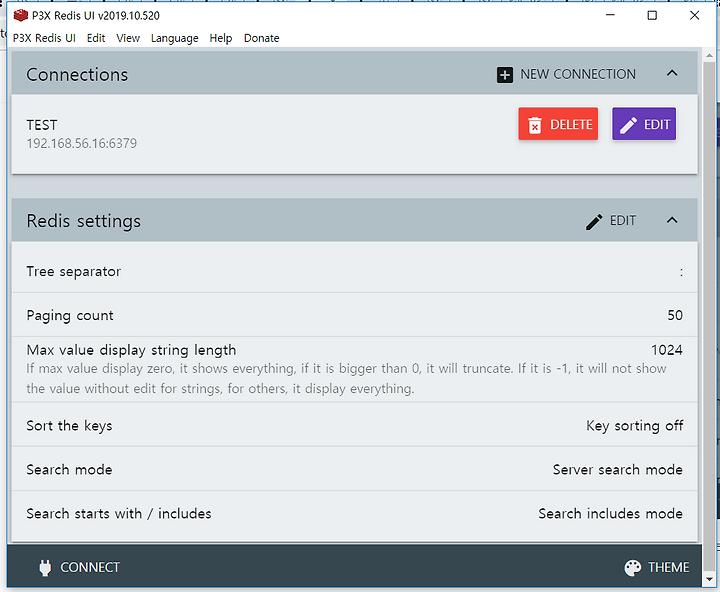Click the Server search mode value
Viewport: 720px width, 592px height.
(618, 469)
